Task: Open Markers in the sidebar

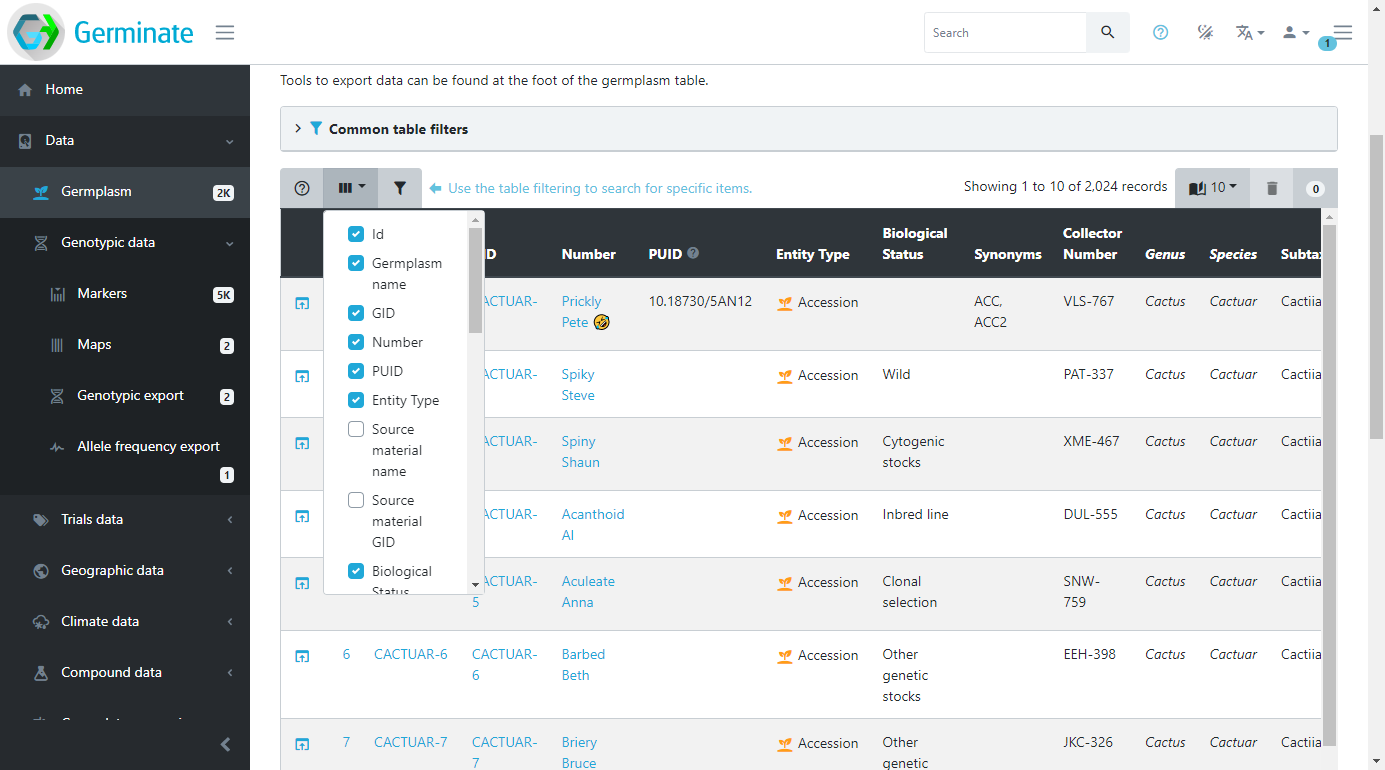Action: tap(102, 293)
